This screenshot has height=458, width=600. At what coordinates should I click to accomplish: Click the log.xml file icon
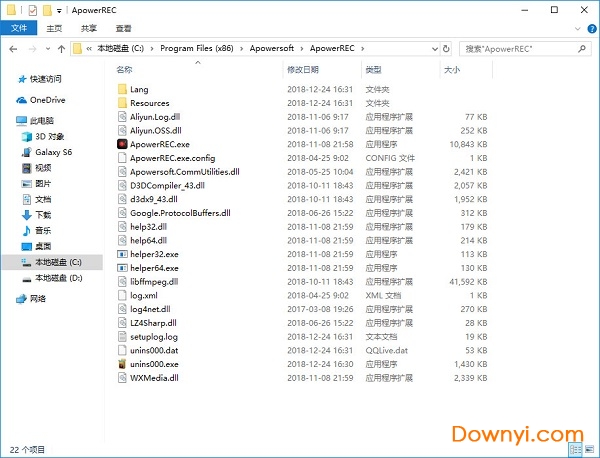click(122, 295)
